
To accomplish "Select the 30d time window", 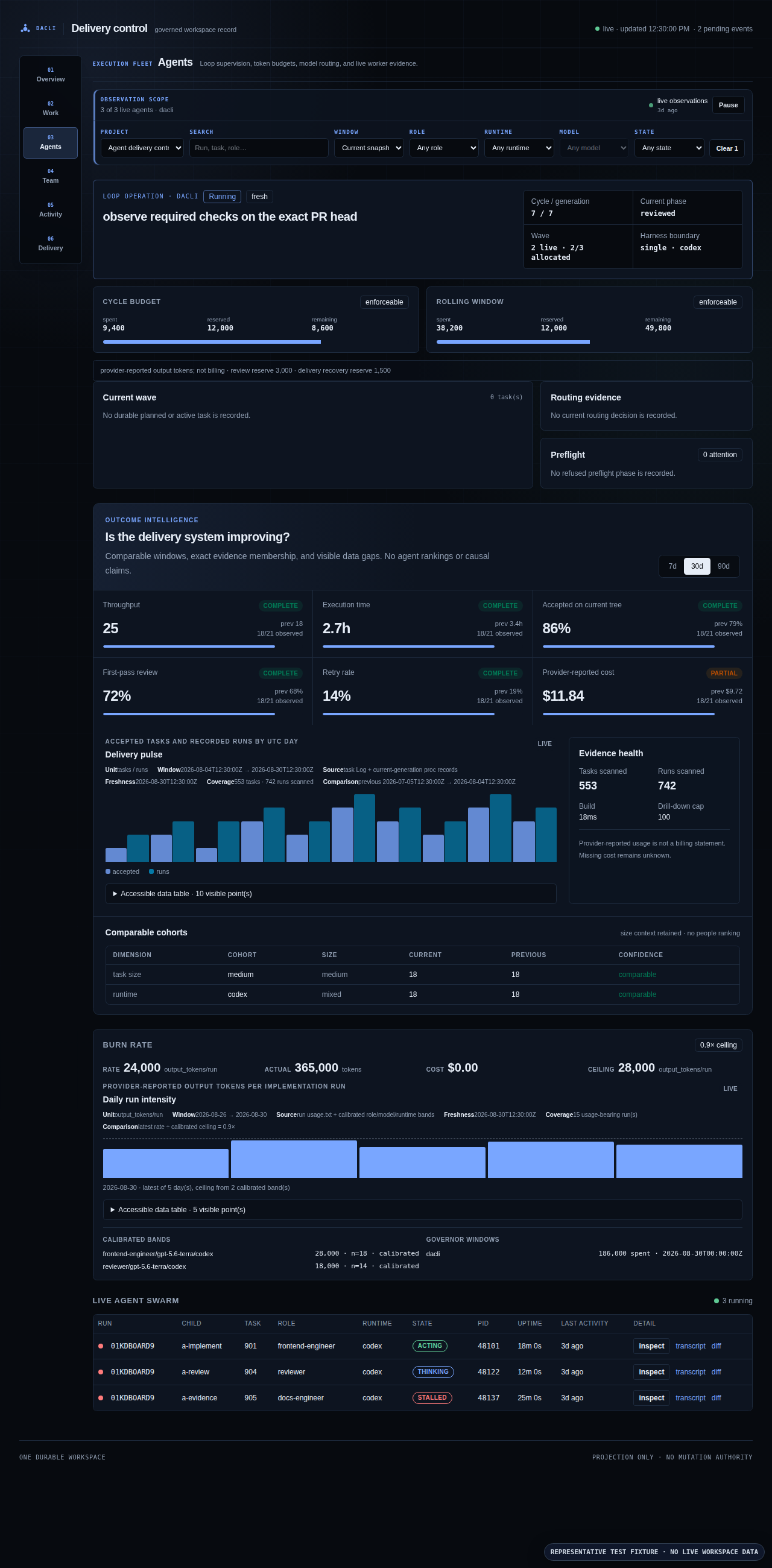I will (x=697, y=566).
